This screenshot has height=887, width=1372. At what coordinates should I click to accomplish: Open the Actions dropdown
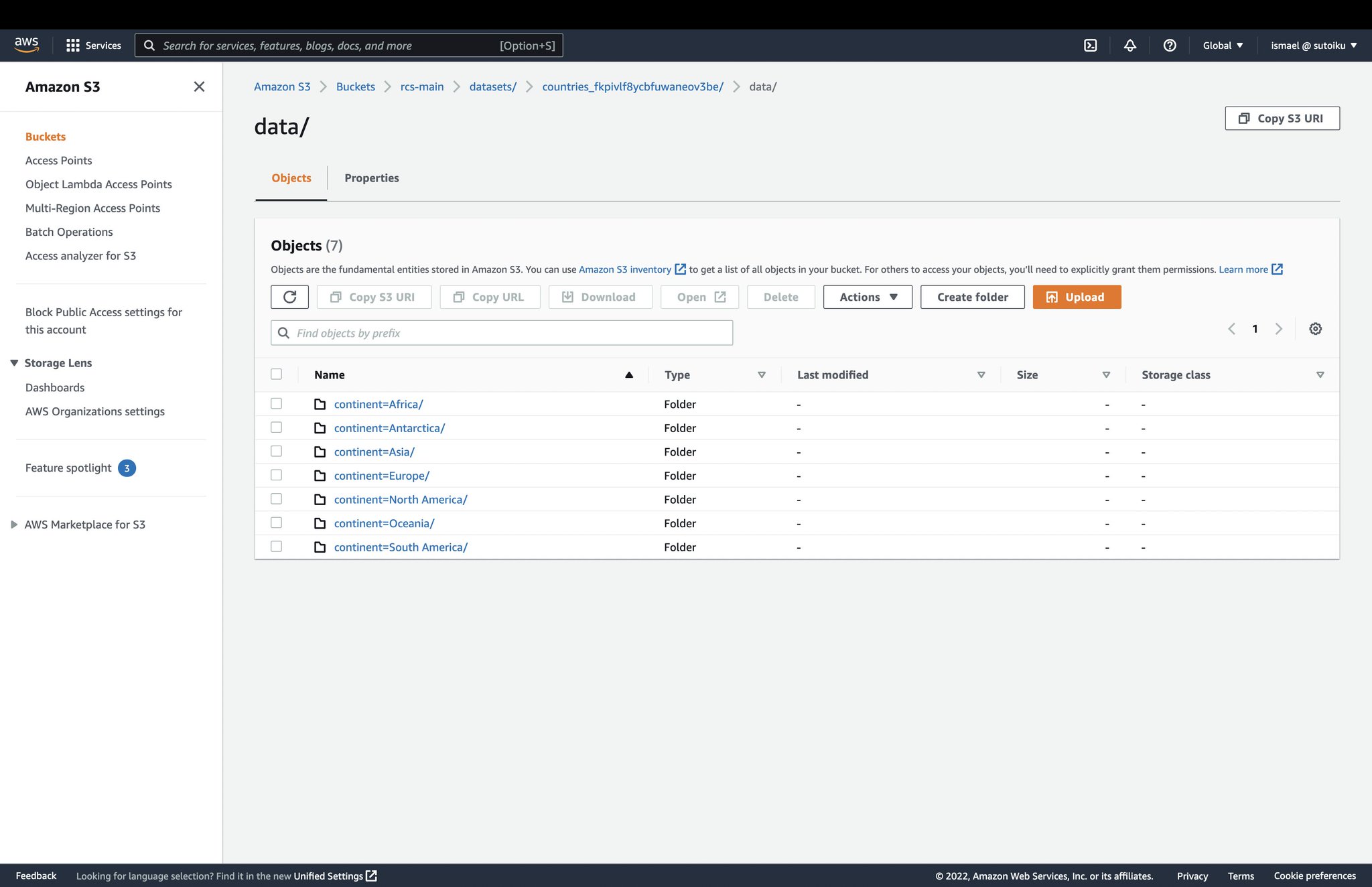coord(867,297)
